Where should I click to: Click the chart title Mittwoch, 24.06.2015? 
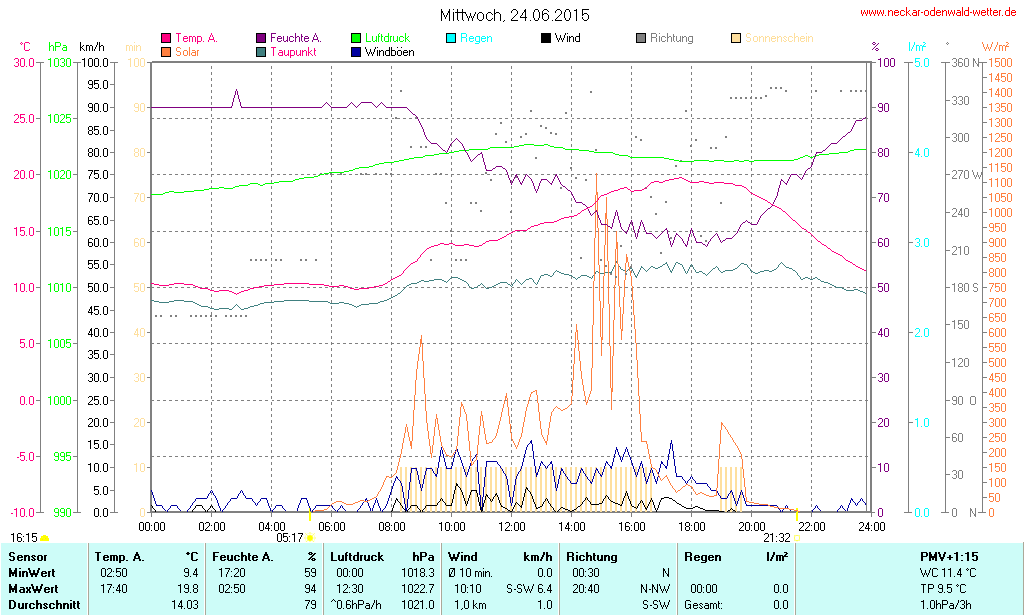(x=514, y=15)
